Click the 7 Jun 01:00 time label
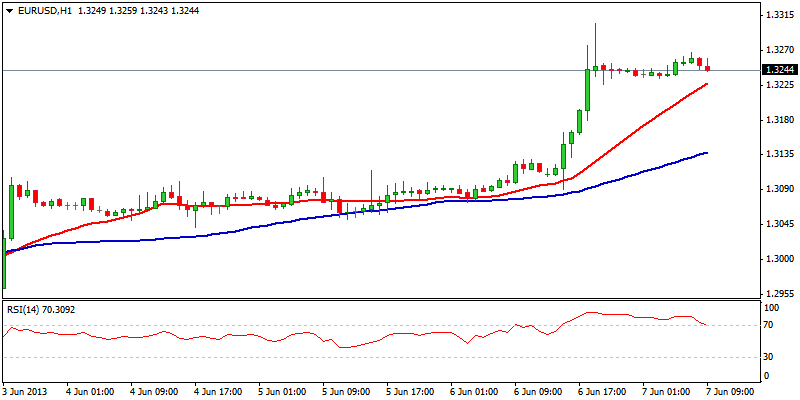This screenshot has height=400, width=800. 666,392
